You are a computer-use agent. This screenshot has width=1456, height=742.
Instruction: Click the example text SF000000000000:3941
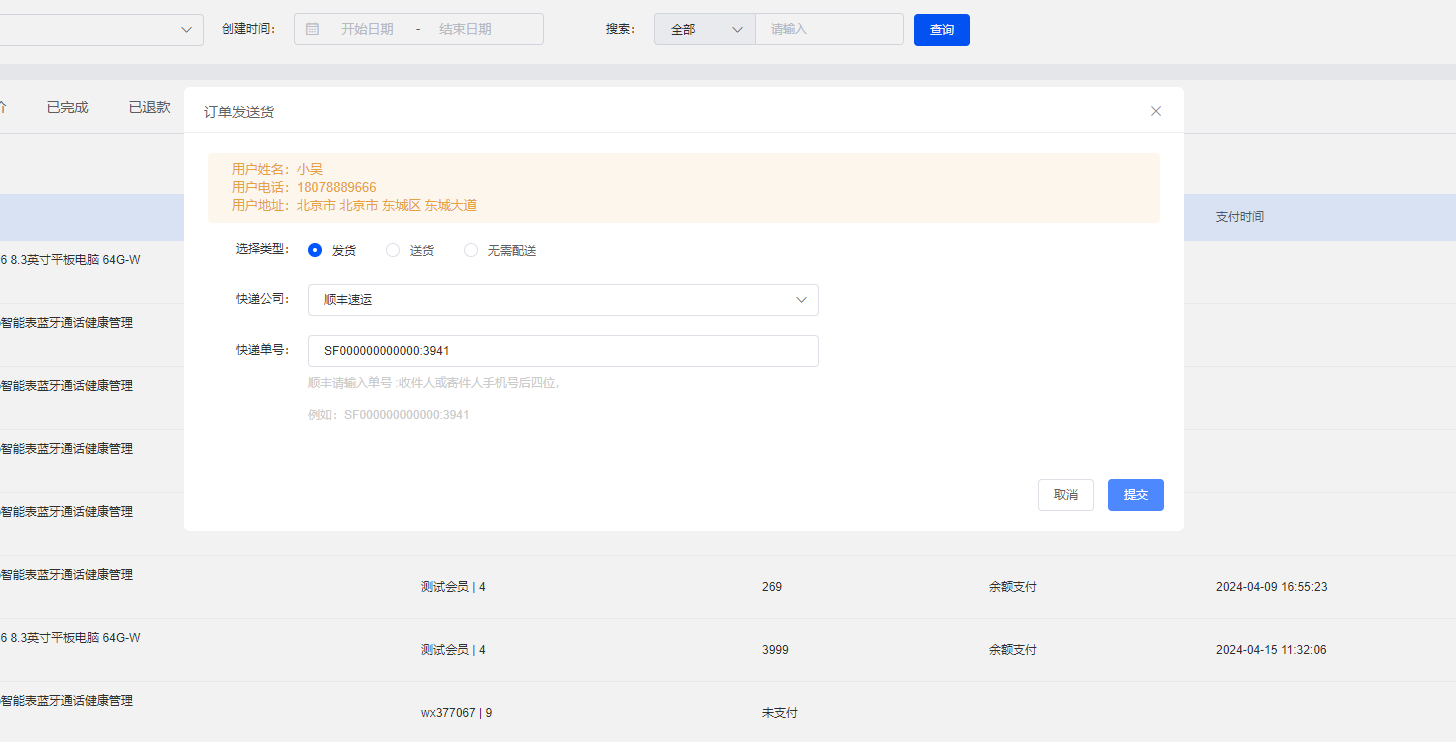click(x=406, y=415)
